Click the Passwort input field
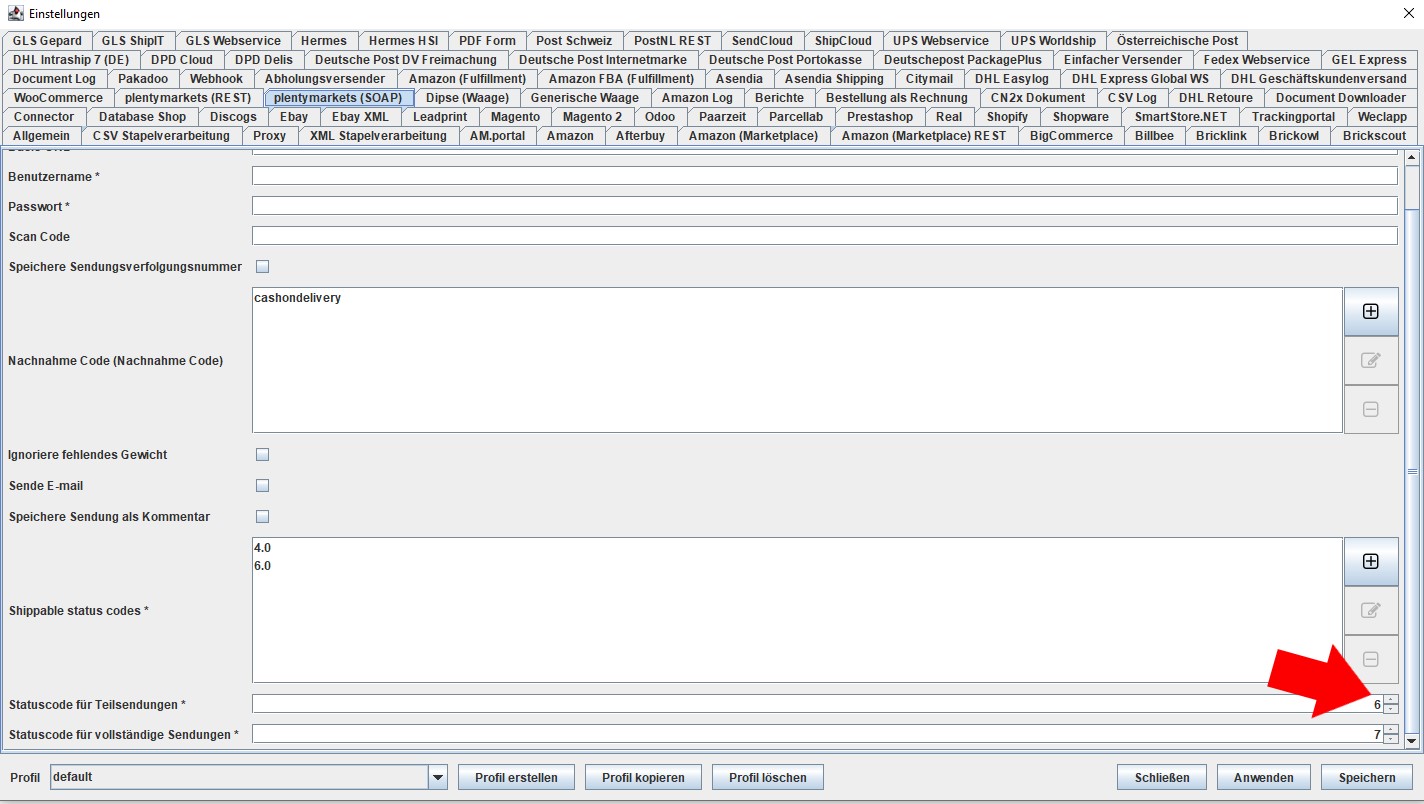 coord(824,206)
